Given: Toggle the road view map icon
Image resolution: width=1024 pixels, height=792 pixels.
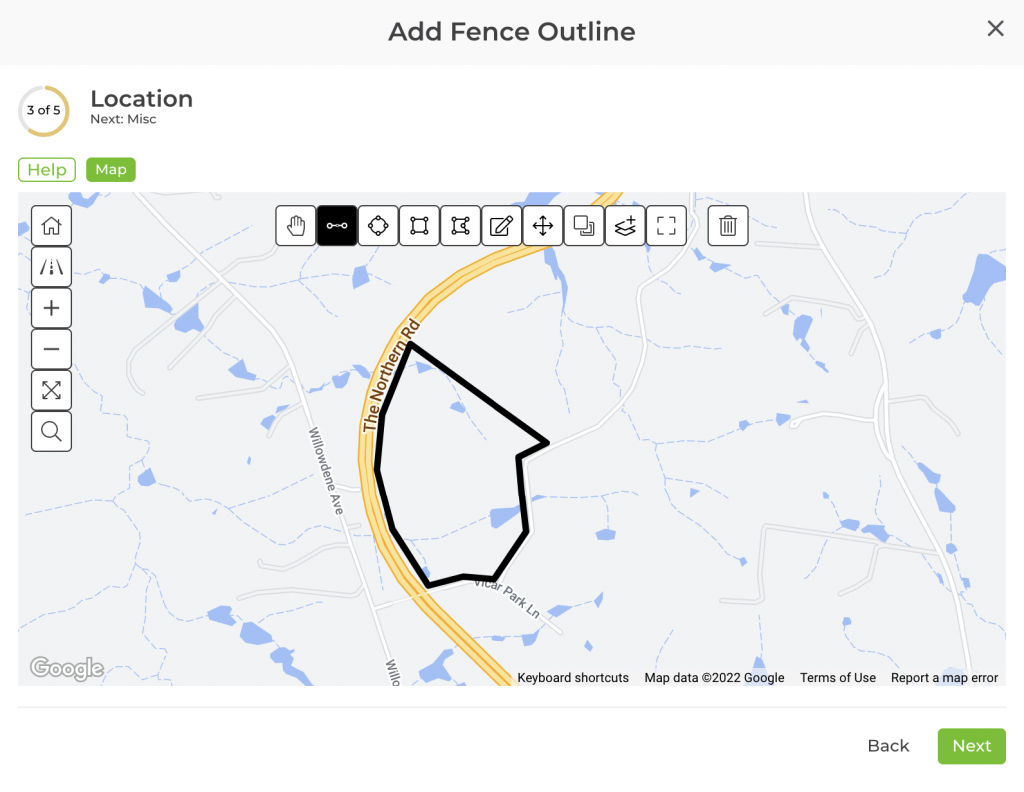Looking at the screenshot, I should [x=51, y=267].
